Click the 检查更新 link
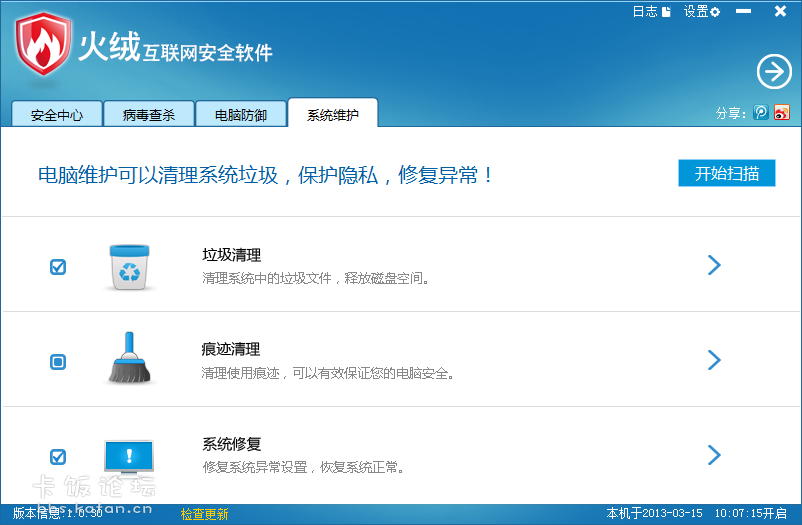 [204, 514]
